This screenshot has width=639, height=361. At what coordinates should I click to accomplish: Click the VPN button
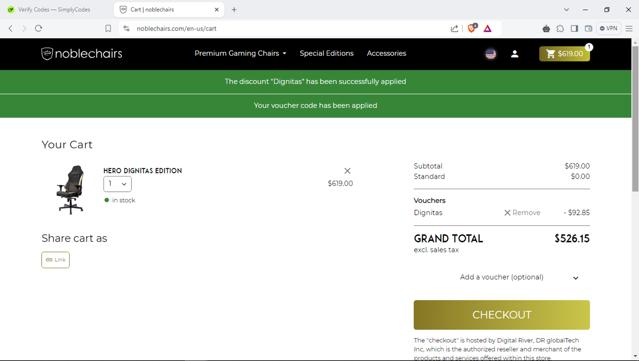coord(608,29)
